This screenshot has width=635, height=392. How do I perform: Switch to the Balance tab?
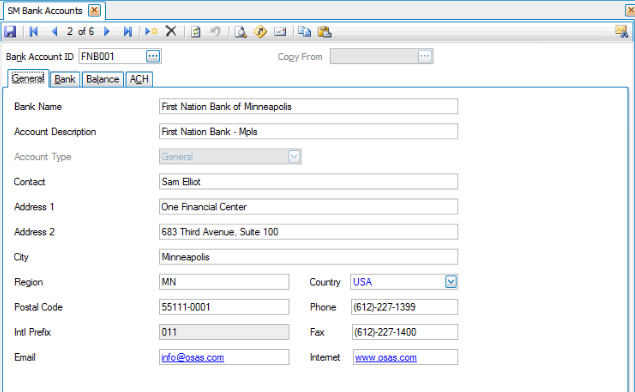tap(103, 79)
